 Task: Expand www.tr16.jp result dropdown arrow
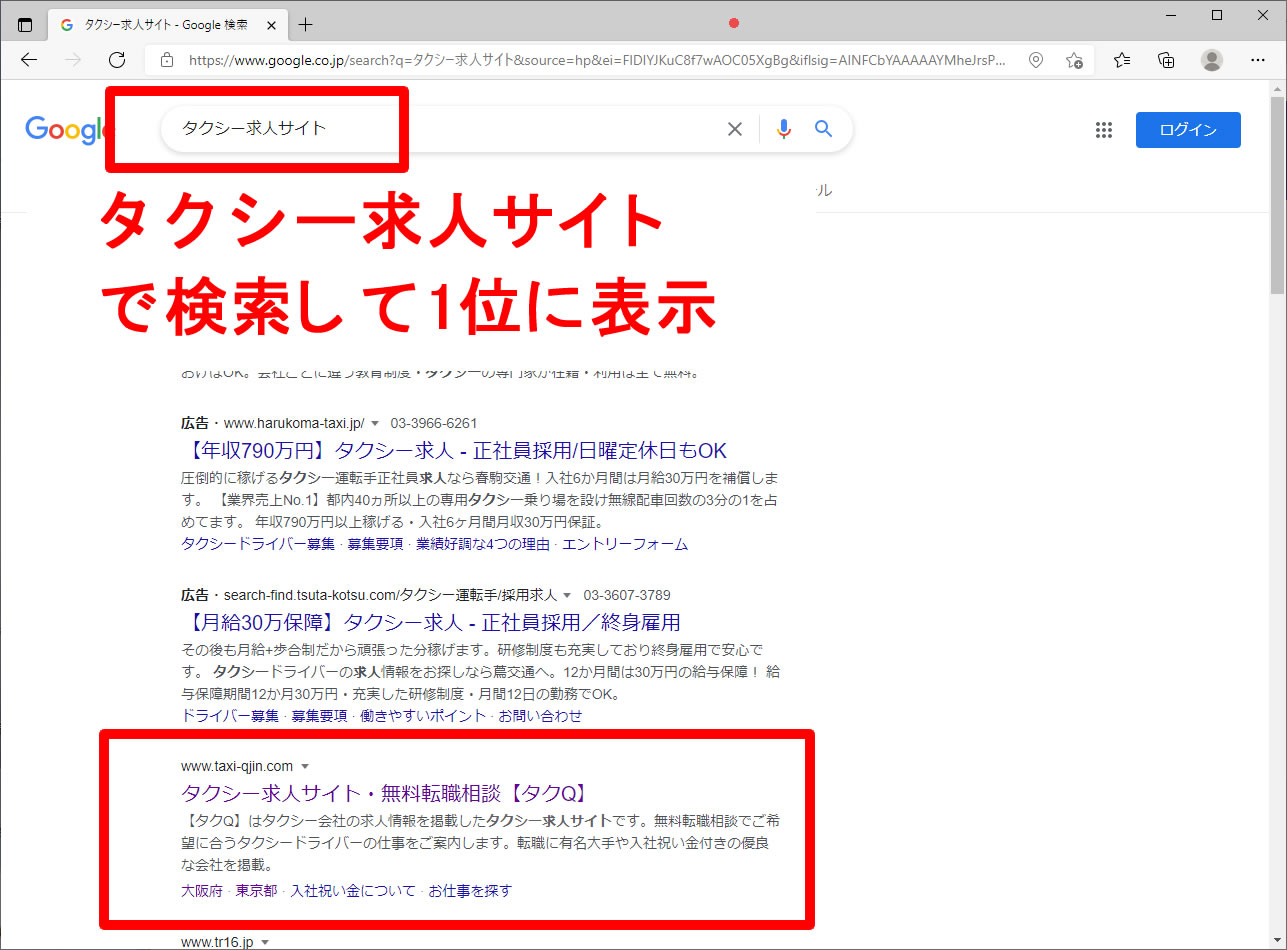click(265, 942)
